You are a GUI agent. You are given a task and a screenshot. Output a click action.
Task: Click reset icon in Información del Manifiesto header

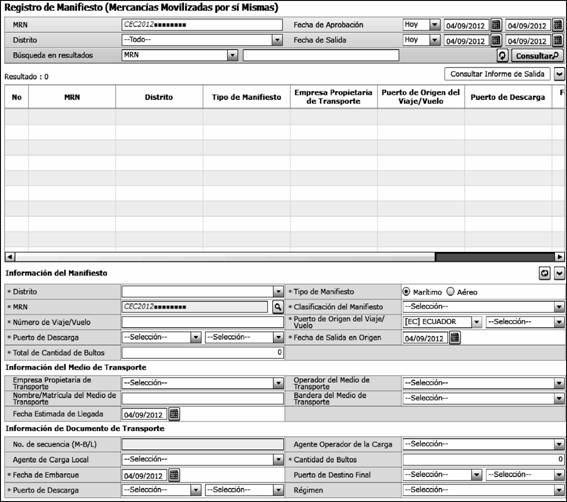544,273
